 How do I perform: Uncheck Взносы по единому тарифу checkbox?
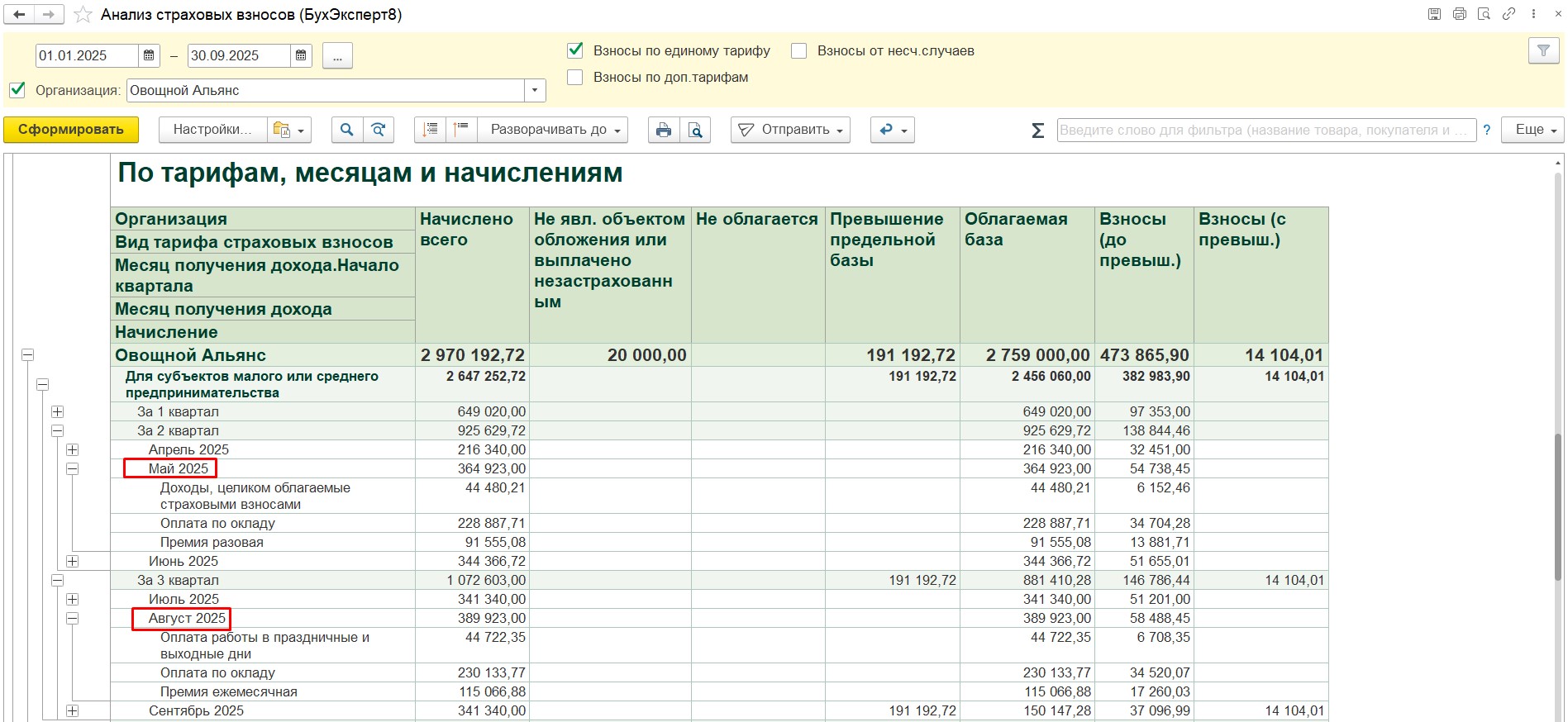click(x=575, y=50)
